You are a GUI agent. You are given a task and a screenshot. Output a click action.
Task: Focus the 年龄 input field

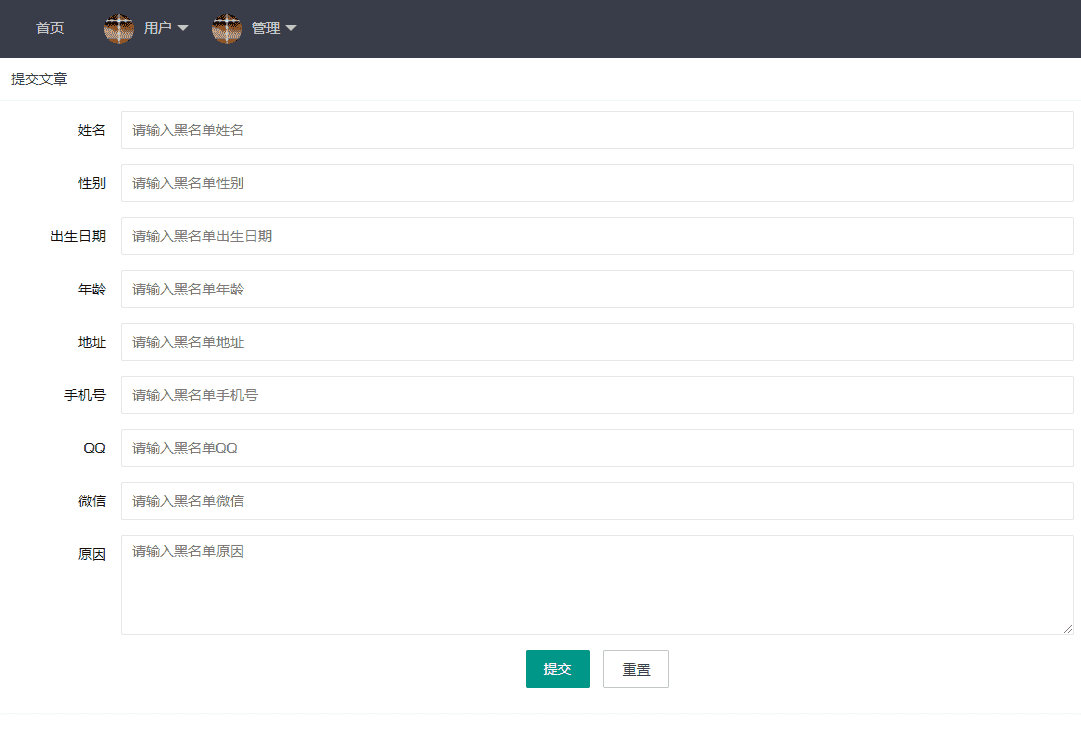597,289
